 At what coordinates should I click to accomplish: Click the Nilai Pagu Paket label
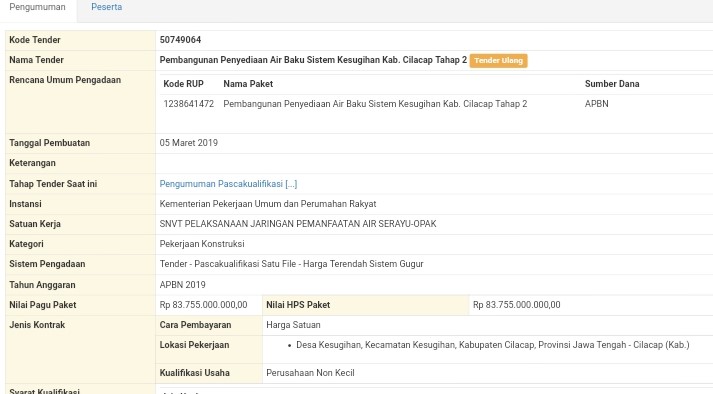[x=43, y=305]
